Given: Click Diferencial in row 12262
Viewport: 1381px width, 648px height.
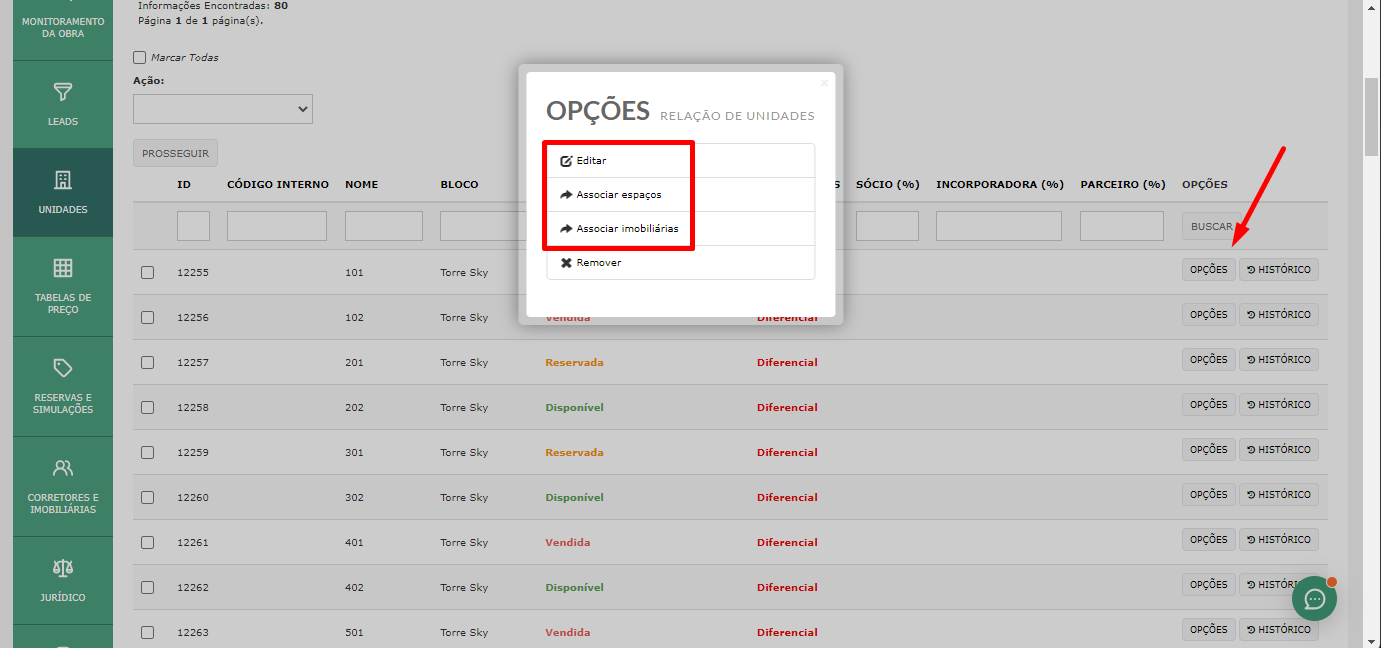Looking at the screenshot, I should (x=787, y=587).
